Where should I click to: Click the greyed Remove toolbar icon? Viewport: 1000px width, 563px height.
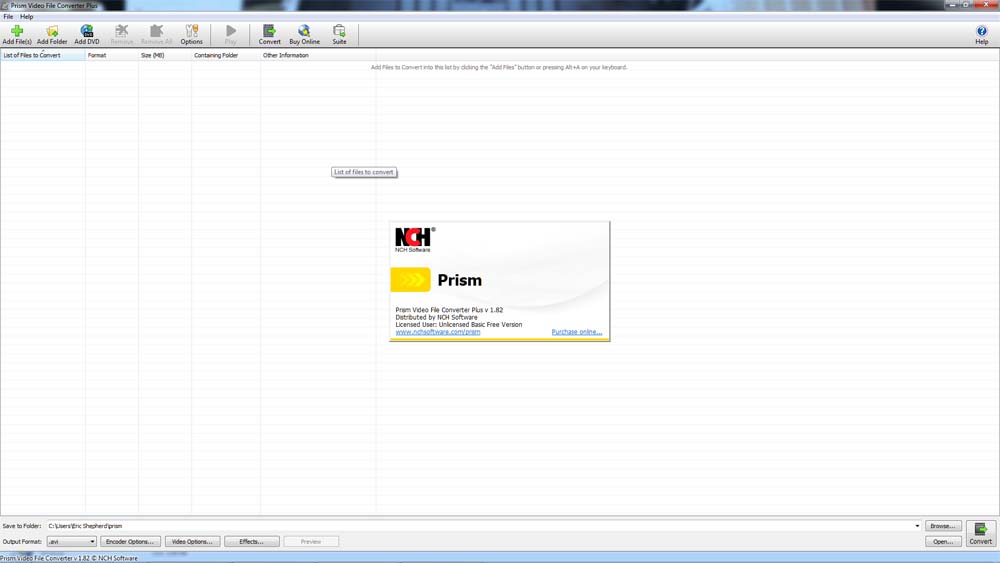[x=121, y=34]
